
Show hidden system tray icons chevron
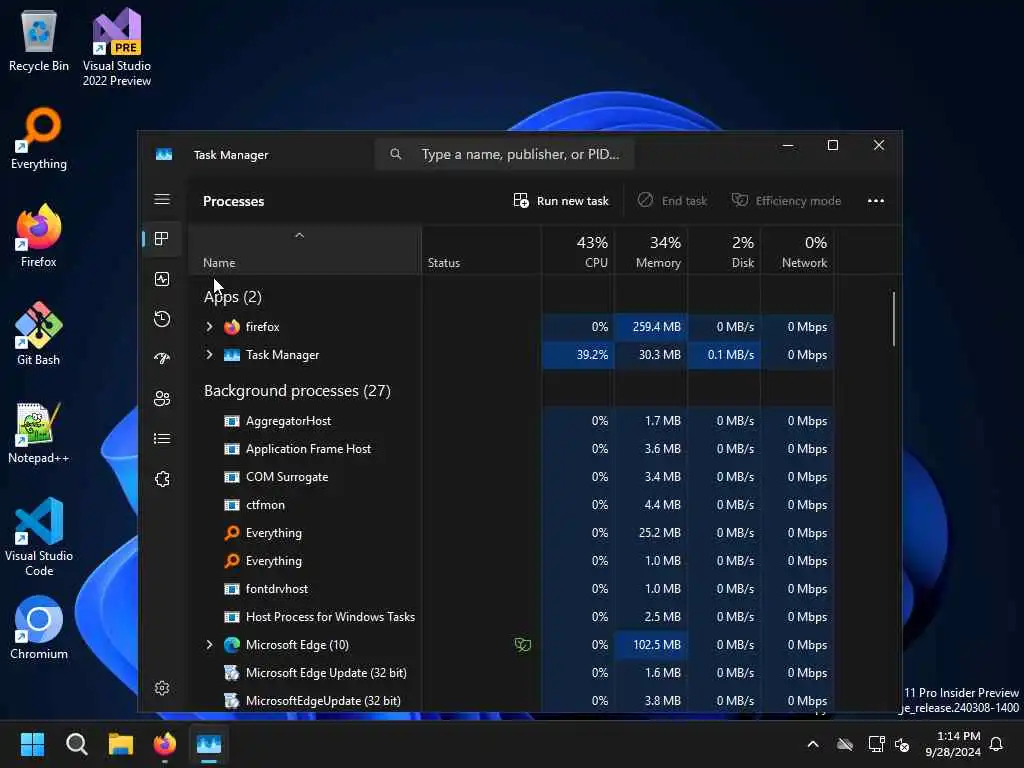click(813, 744)
